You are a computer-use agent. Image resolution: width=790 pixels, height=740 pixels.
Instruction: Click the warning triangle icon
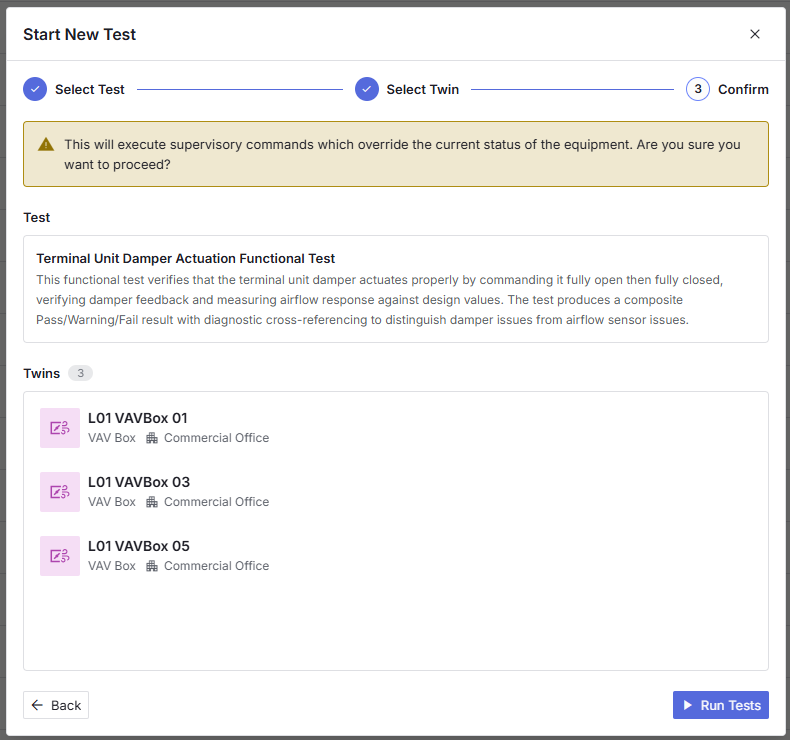coord(46,145)
